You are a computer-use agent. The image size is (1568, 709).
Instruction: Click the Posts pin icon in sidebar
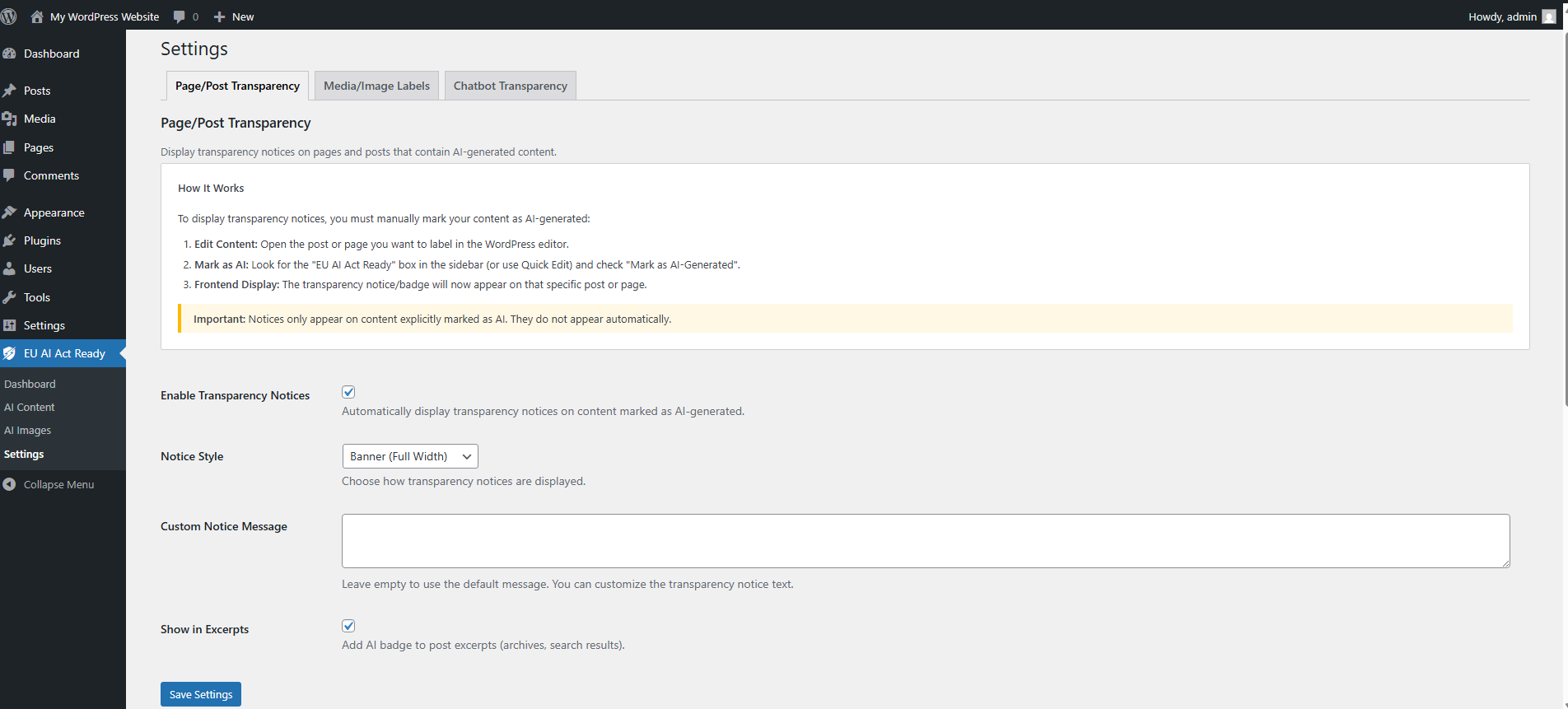pos(10,91)
